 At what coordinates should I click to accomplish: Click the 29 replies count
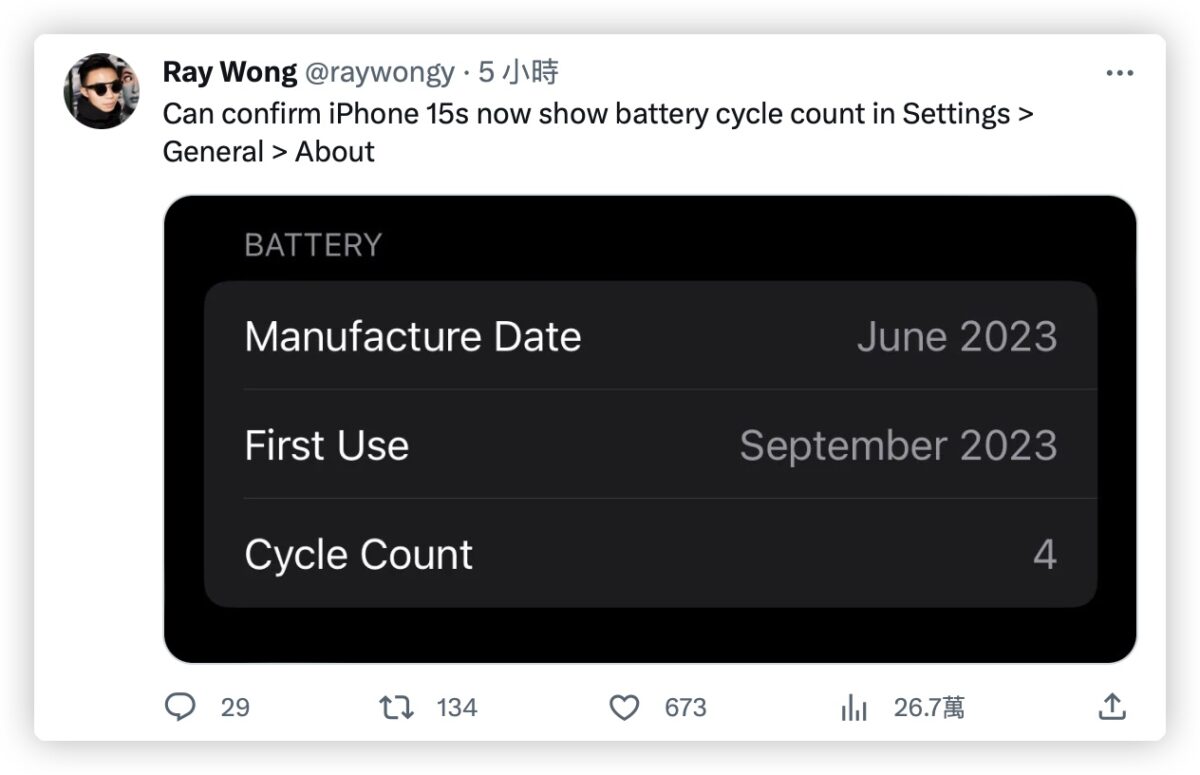click(235, 708)
